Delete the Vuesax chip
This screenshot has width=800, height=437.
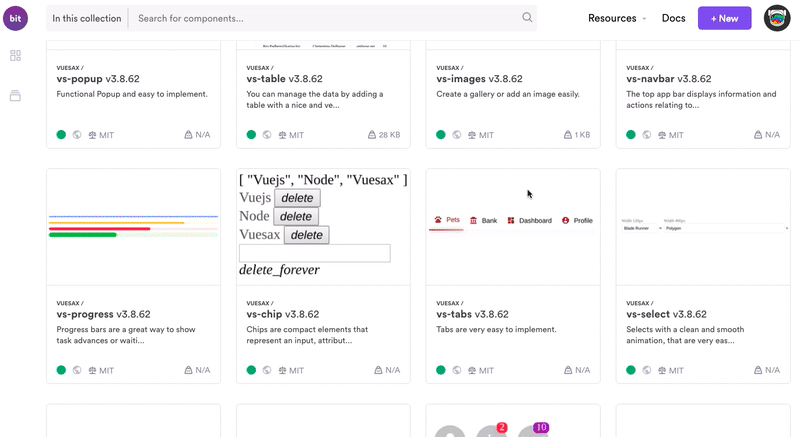307,235
